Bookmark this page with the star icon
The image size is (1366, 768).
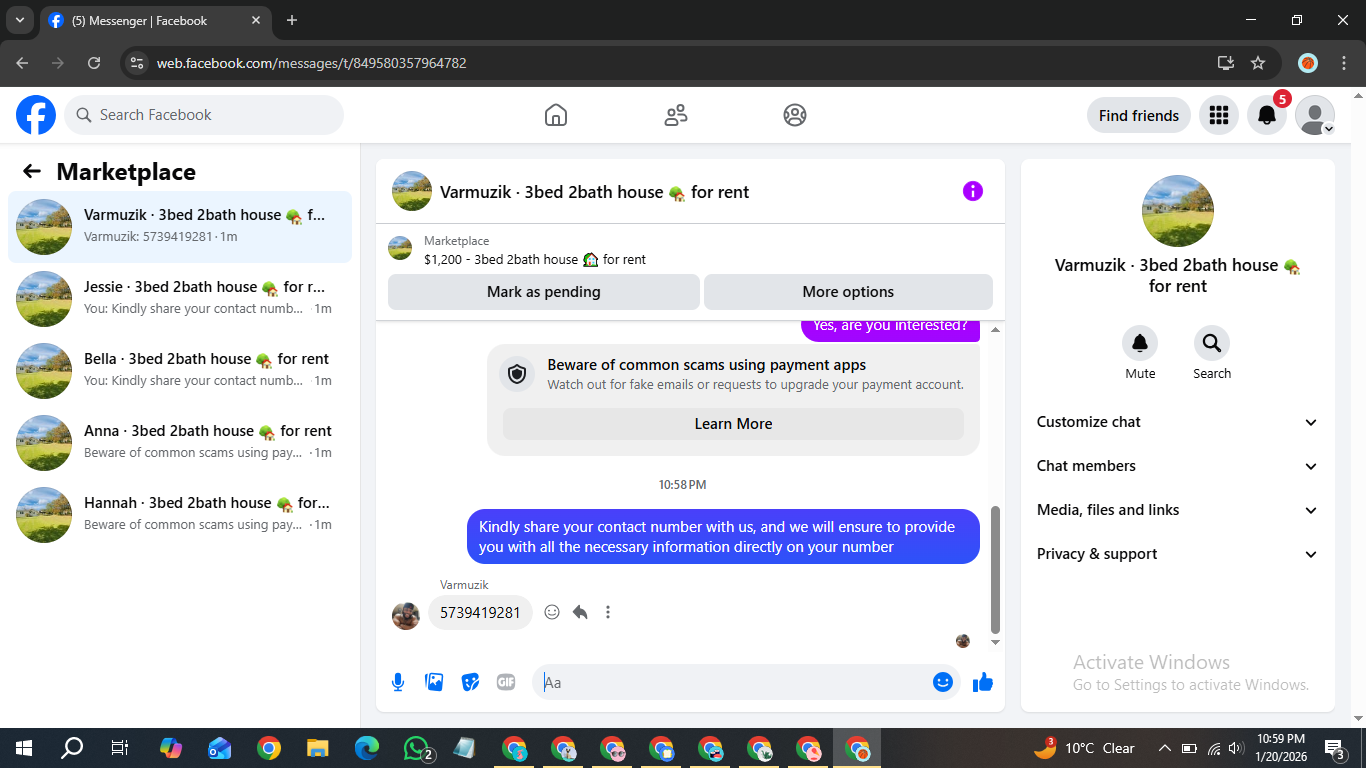pos(1258,63)
